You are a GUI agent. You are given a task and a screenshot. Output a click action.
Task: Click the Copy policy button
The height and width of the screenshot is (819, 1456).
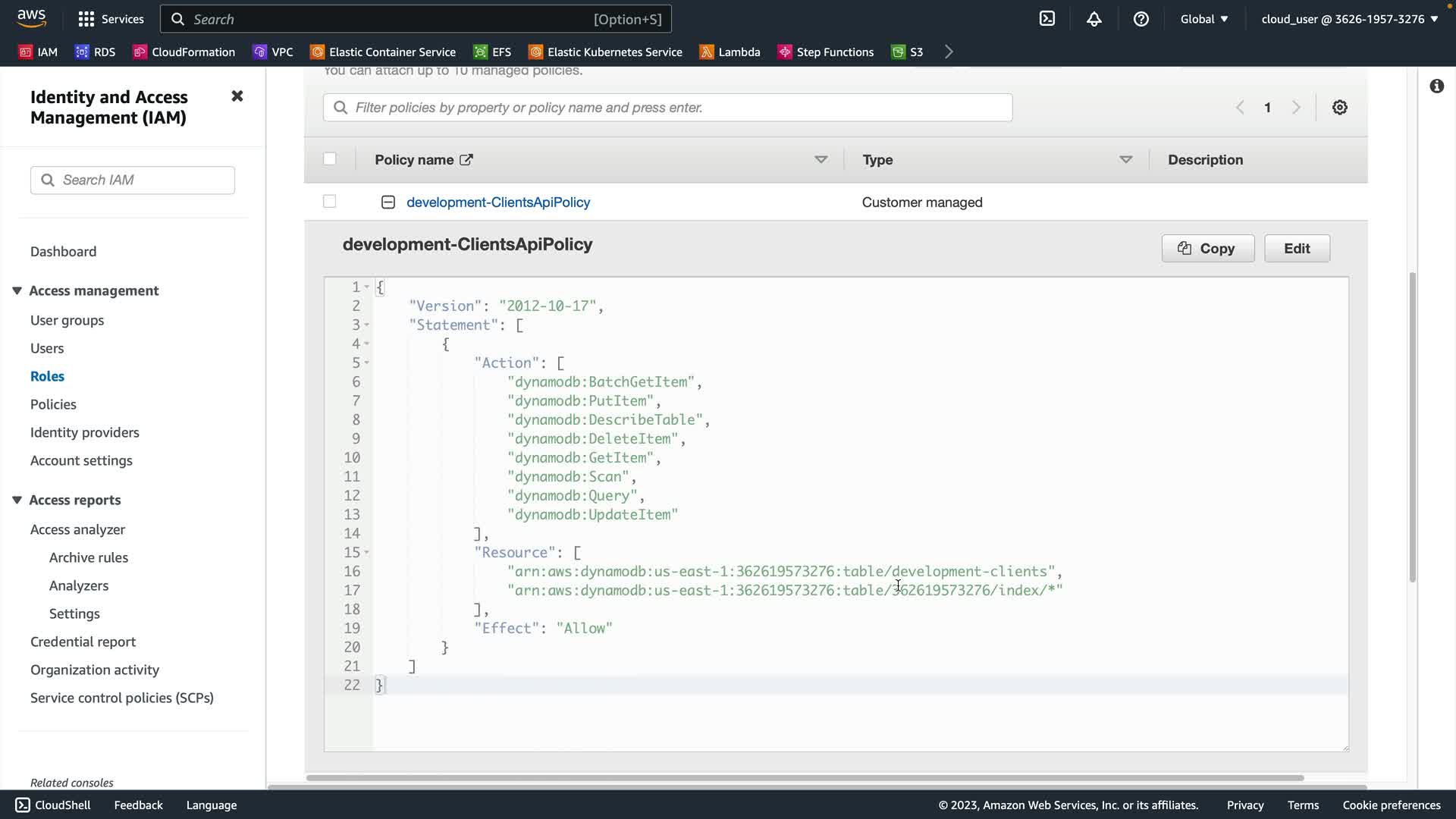[1207, 249]
